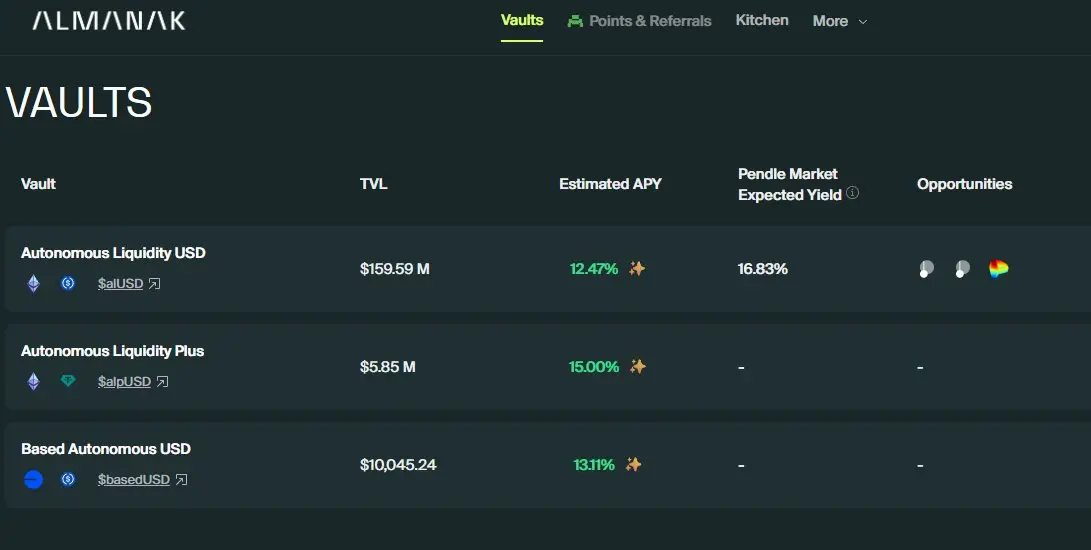The width and height of the screenshot is (1091, 550).
Task: Click Tether icon in Autonomous Liquidity Plus row
Action: pos(68,381)
